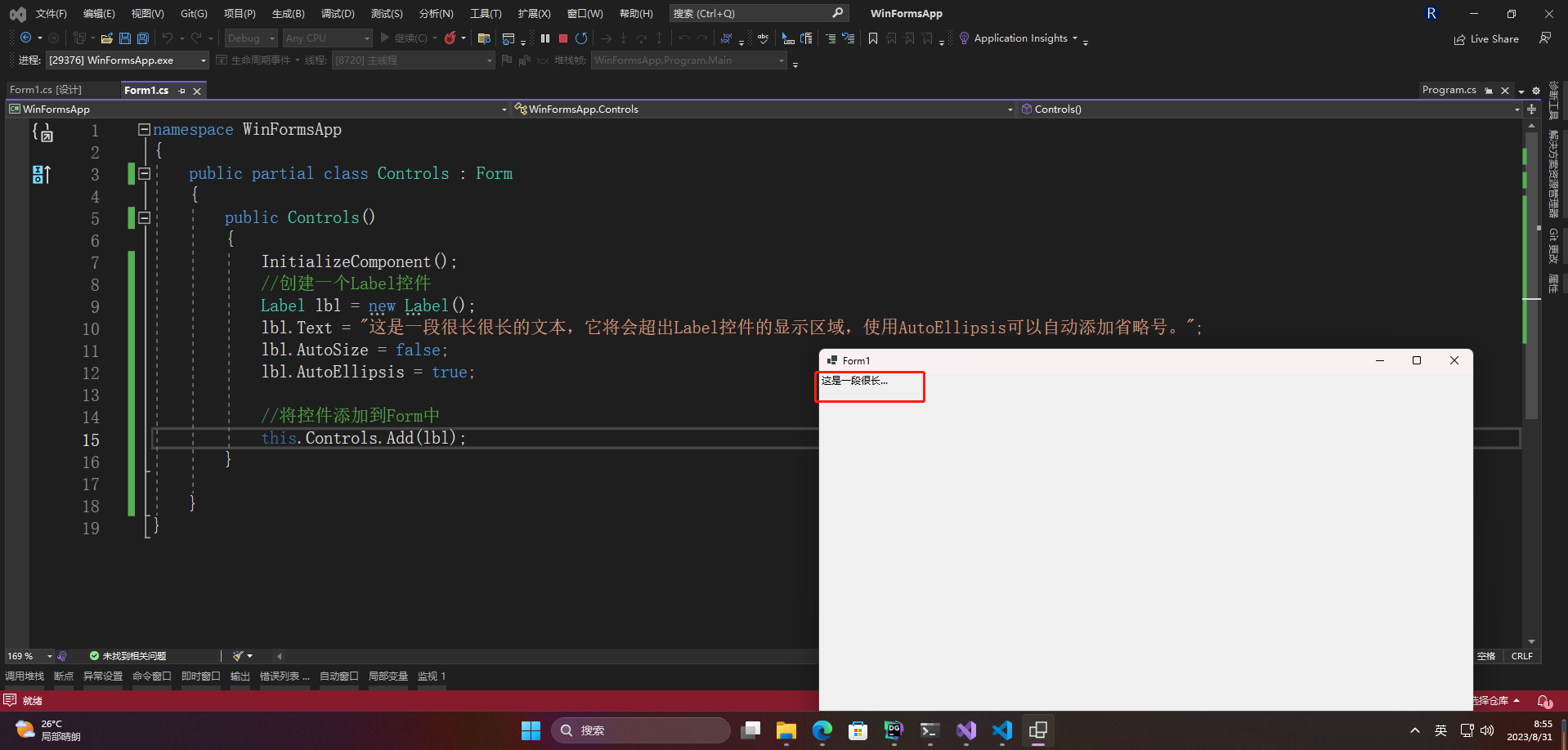Switch to the Form1.cs [设计] tab

coord(46,90)
